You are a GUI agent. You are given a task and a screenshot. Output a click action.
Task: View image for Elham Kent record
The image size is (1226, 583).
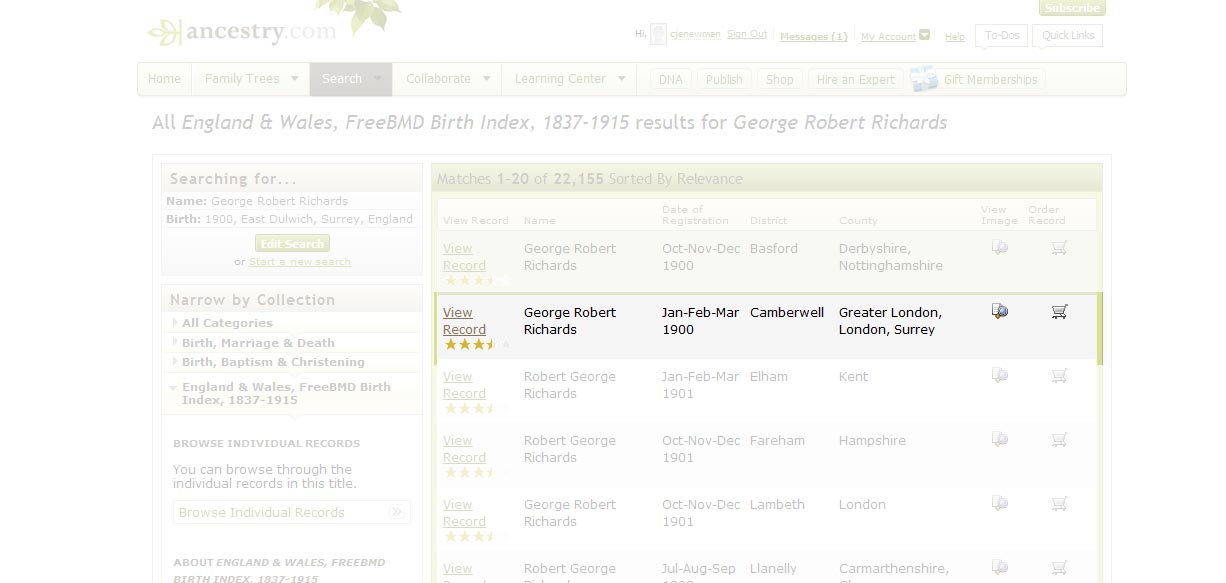[x=999, y=376]
